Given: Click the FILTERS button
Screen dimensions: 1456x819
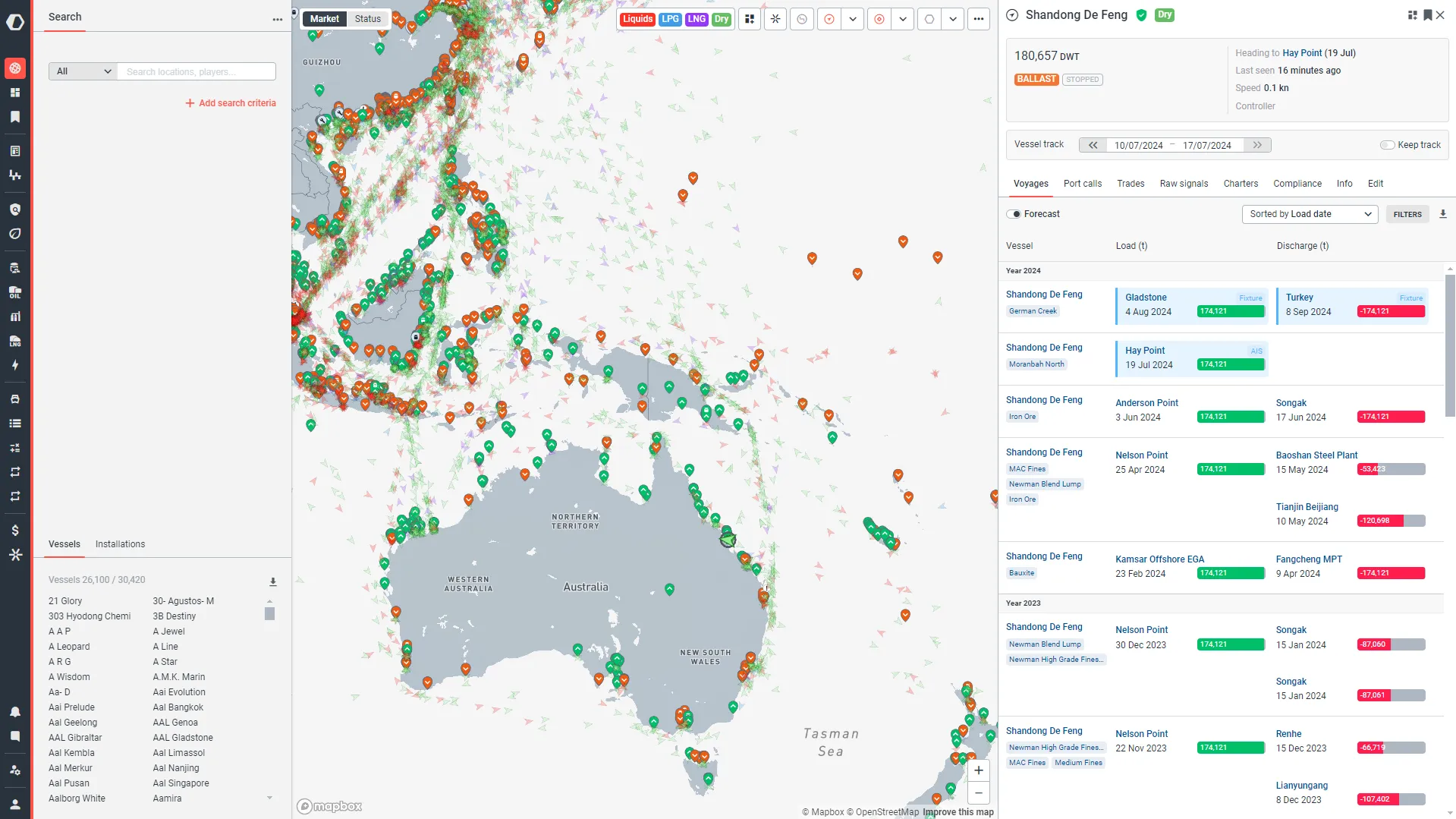Looking at the screenshot, I should [1407, 214].
